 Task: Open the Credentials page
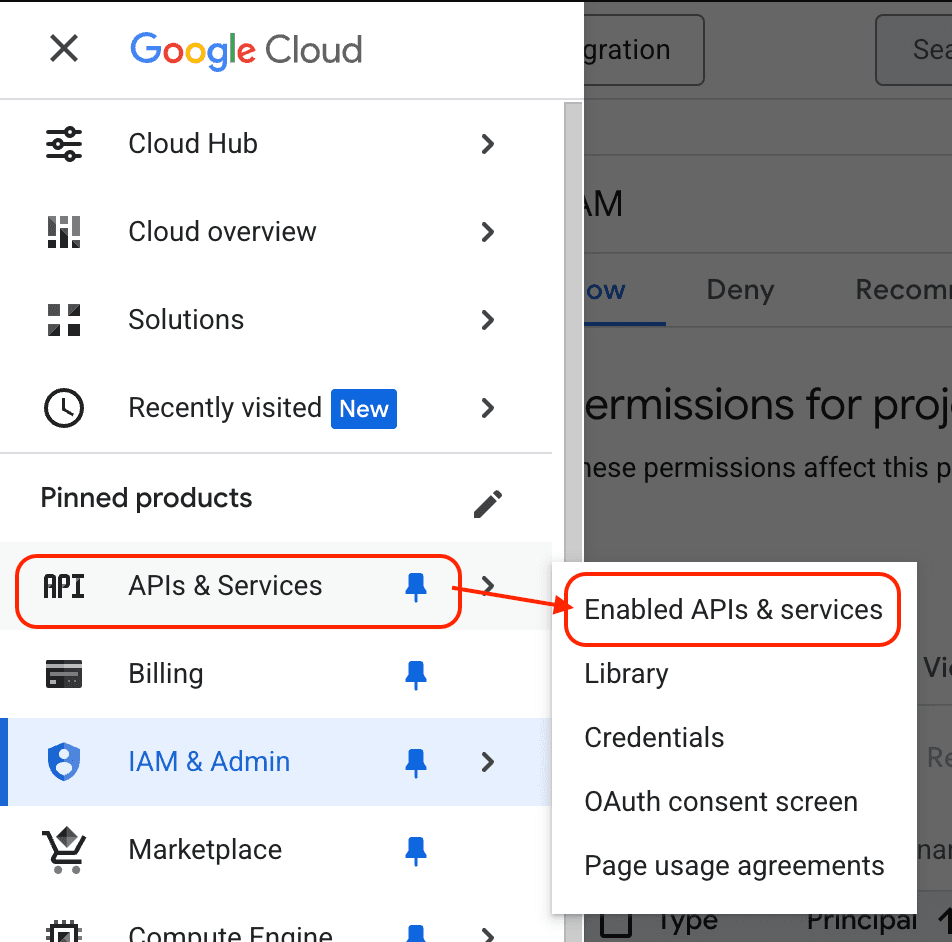click(654, 737)
